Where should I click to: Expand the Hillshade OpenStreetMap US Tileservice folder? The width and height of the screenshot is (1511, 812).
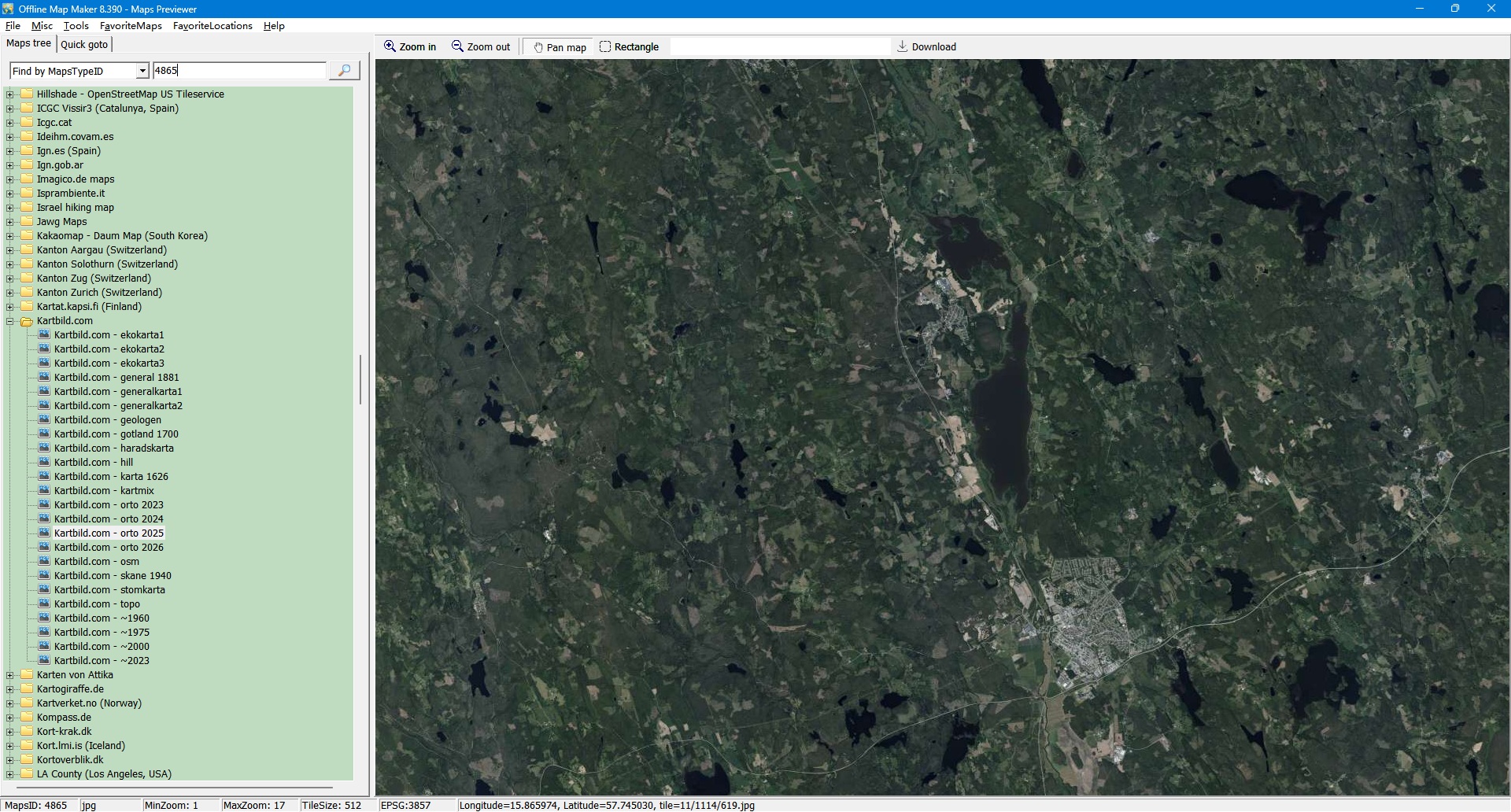[10, 94]
